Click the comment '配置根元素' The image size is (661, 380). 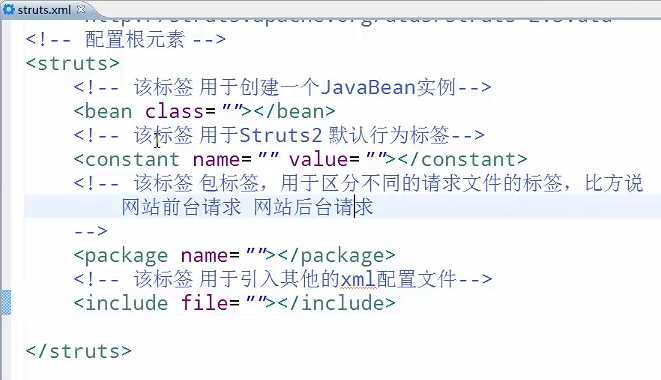(x=126, y=40)
